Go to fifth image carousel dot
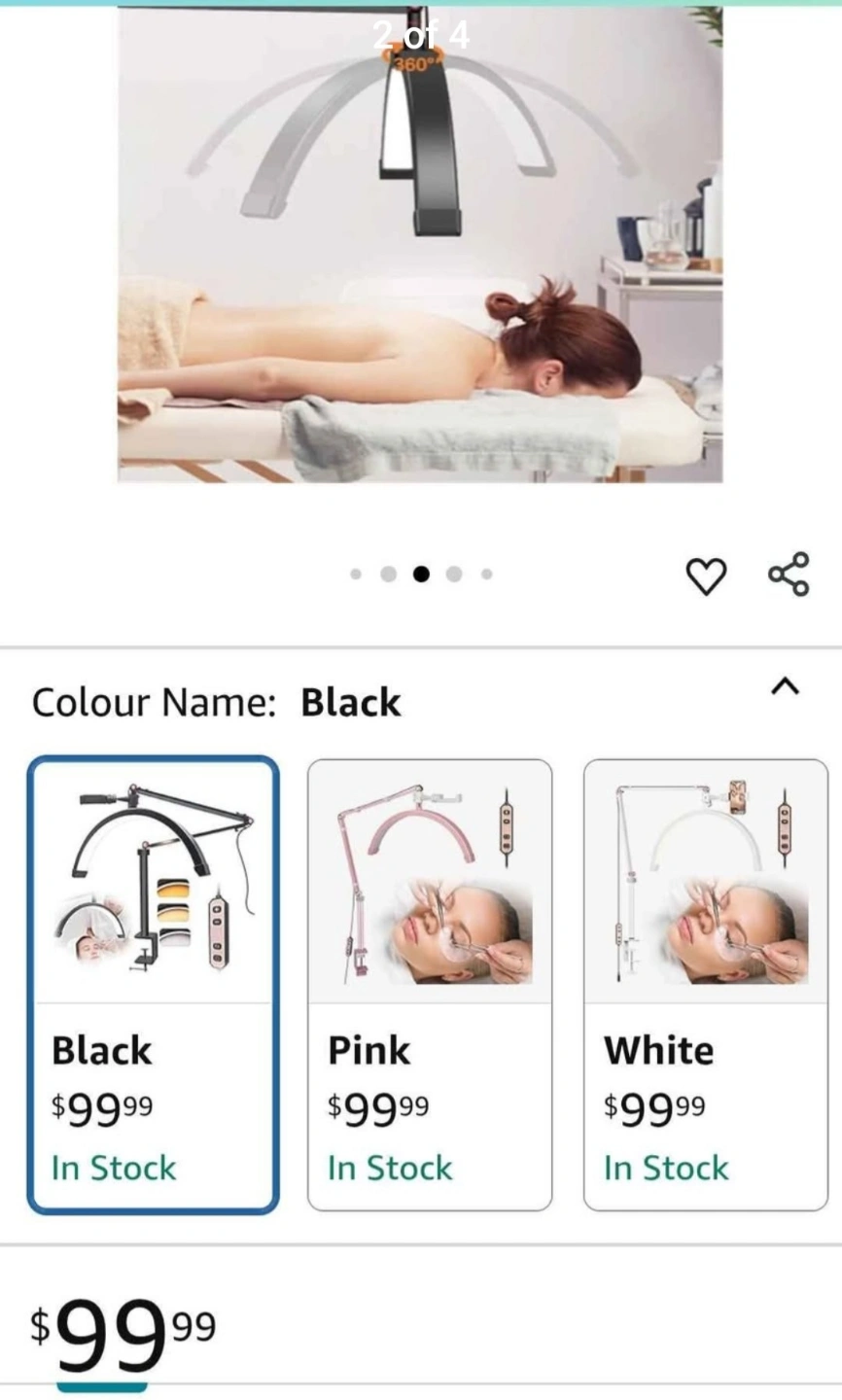 click(x=486, y=575)
